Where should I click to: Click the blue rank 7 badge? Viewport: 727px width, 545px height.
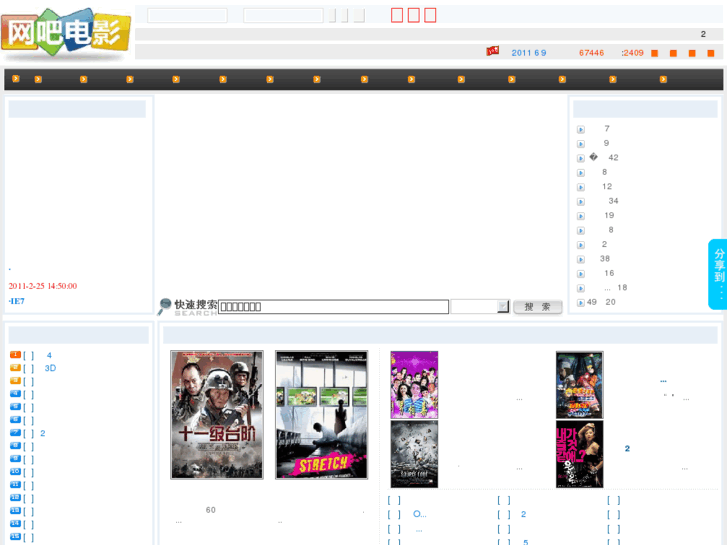click(15, 432)
